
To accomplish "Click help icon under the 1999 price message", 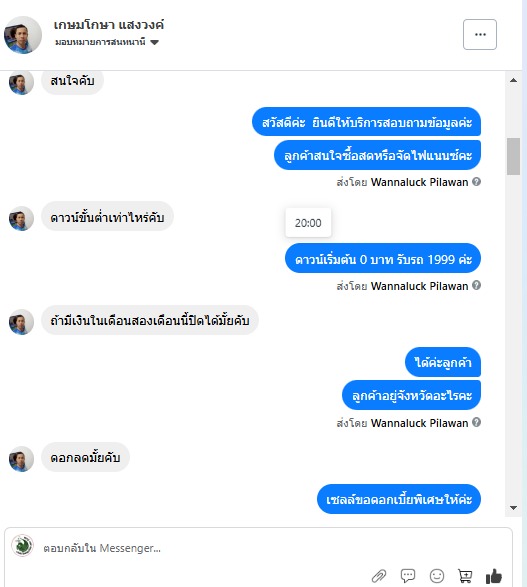I will tap(476, 285).
